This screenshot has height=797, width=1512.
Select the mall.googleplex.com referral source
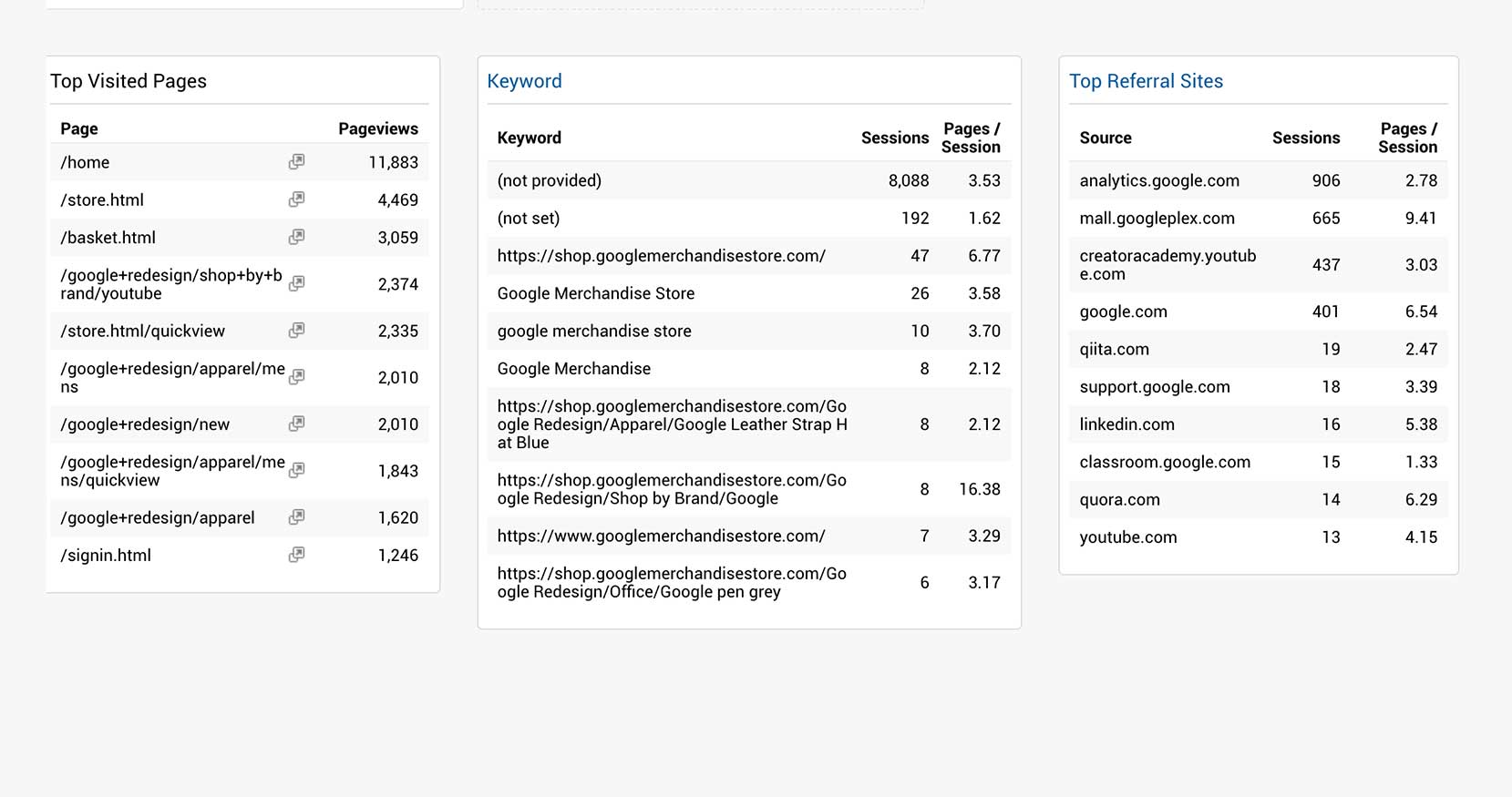[1157, 218]
